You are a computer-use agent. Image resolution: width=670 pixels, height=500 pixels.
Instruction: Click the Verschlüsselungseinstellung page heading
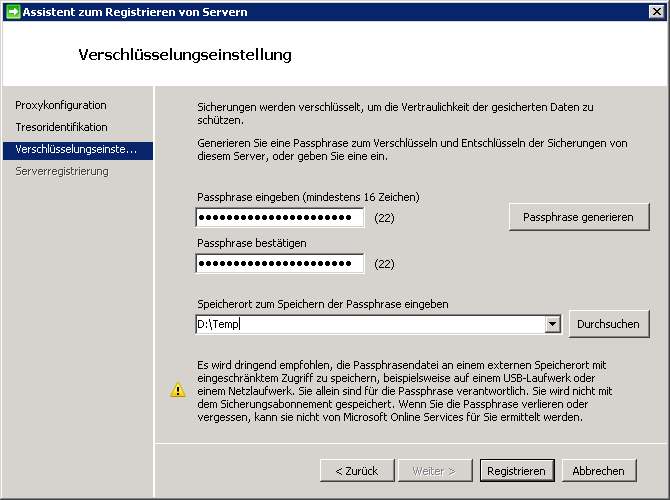click(x=185, y=54)
